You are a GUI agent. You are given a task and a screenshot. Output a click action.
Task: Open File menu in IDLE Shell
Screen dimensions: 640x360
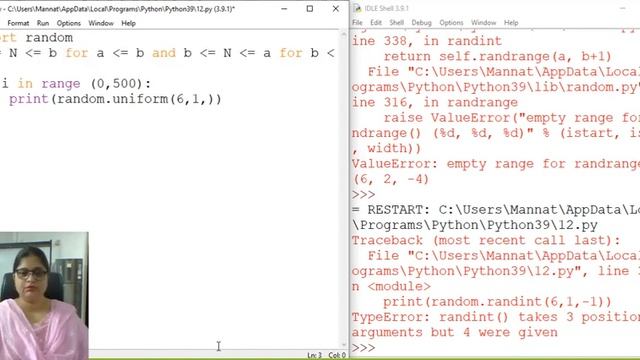click(357, 22)
